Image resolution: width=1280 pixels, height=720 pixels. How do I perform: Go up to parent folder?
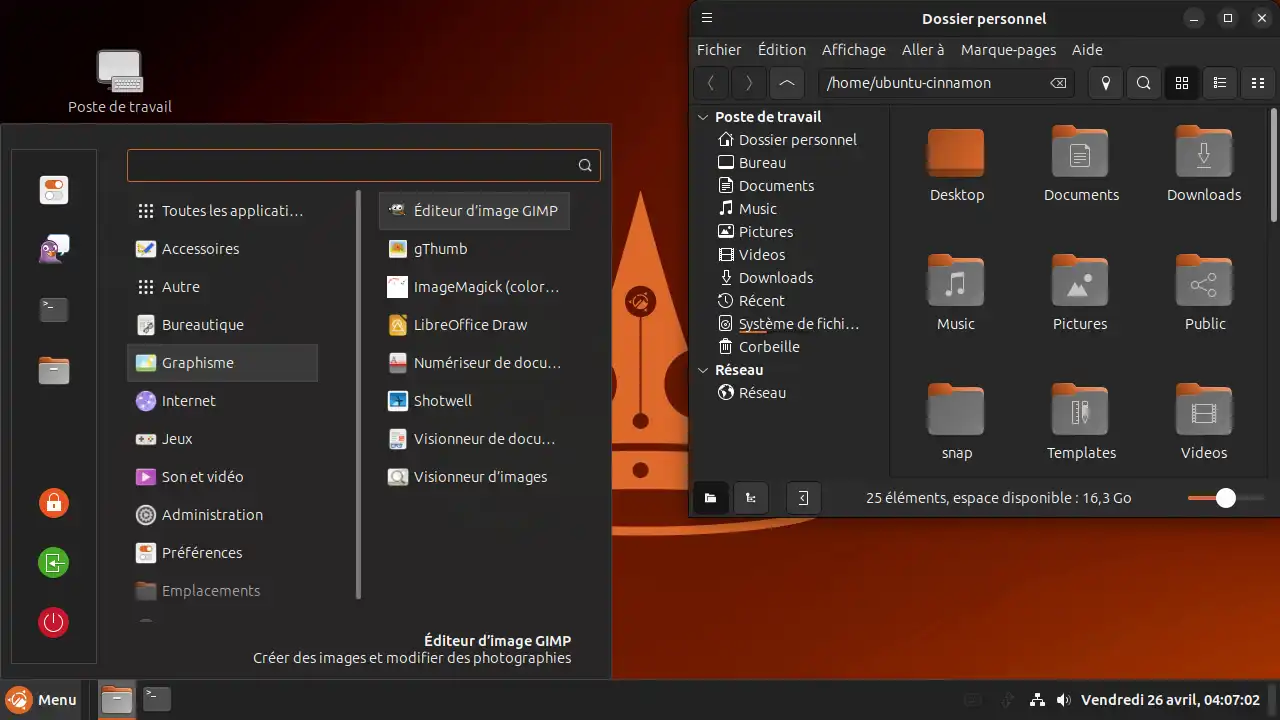pyautogui.click(x=787, y=83)
